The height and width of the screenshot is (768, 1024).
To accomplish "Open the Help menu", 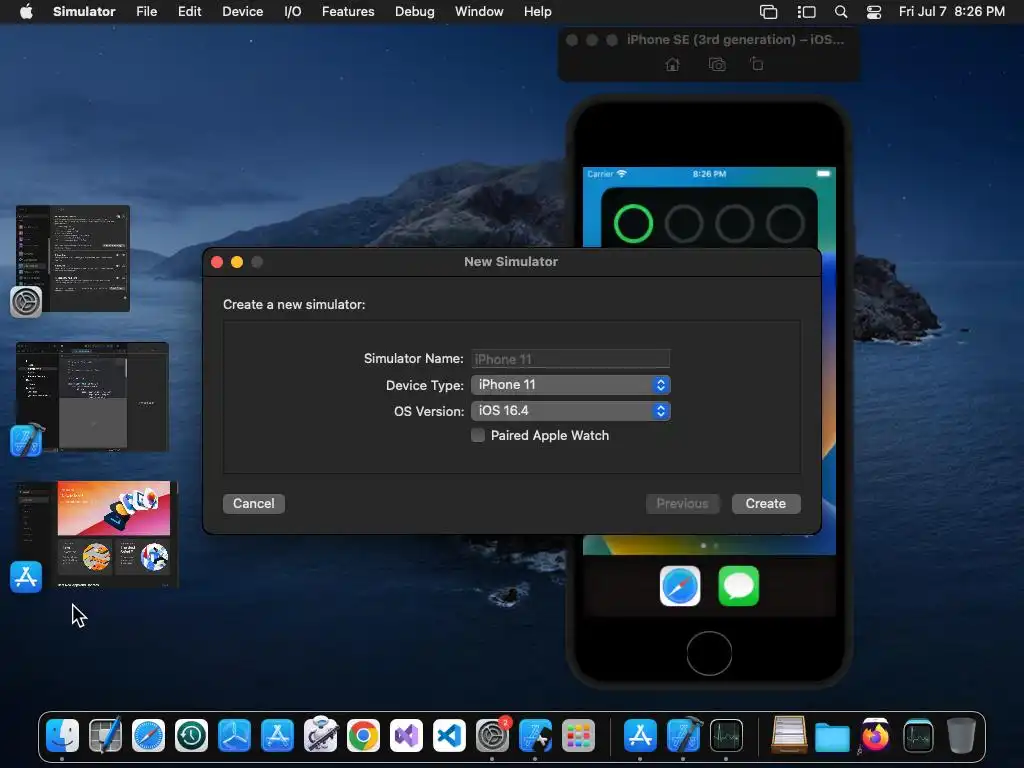I will tap(537, 12).
